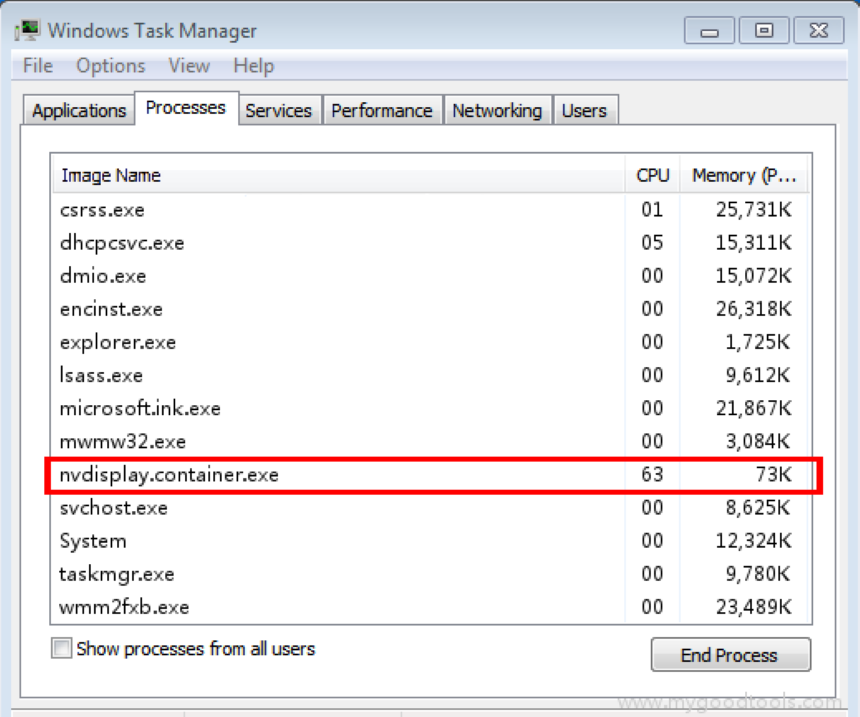Open the File menu
This screenshot has width=860, height=717.
38,66
